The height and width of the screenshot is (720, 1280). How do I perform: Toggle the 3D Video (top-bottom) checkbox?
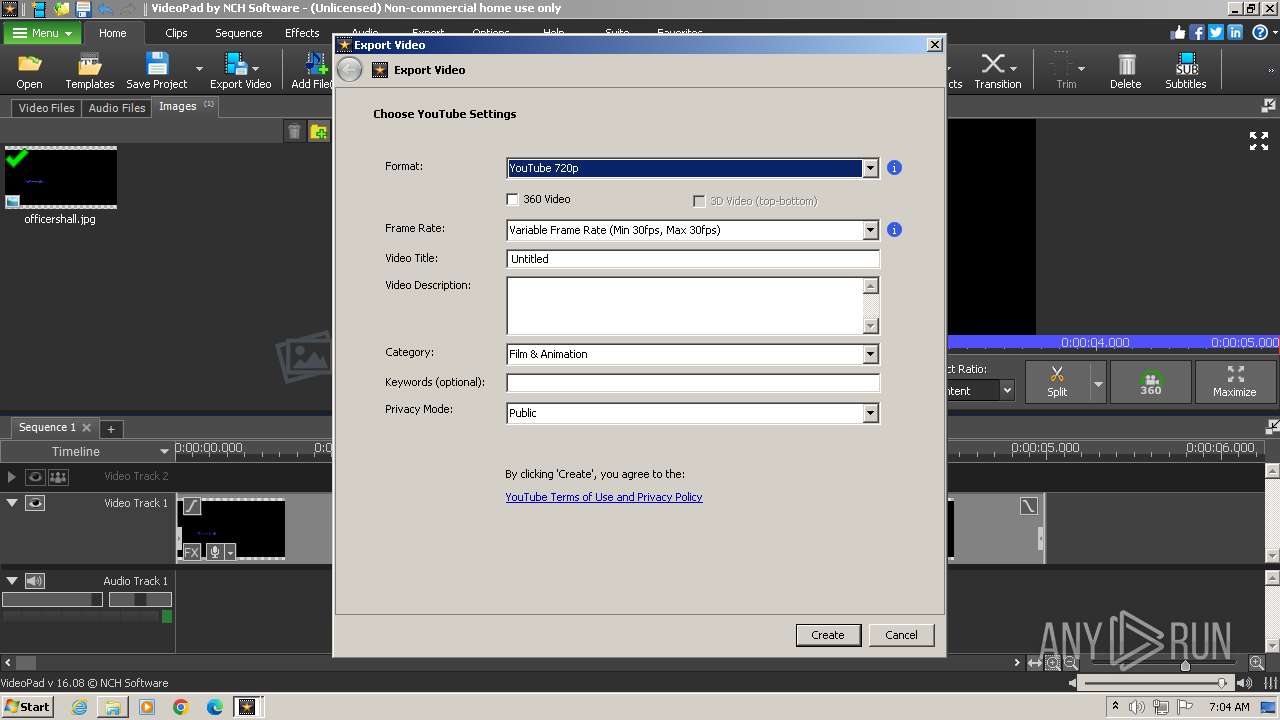pyautogui.click(x=699, y=201)
